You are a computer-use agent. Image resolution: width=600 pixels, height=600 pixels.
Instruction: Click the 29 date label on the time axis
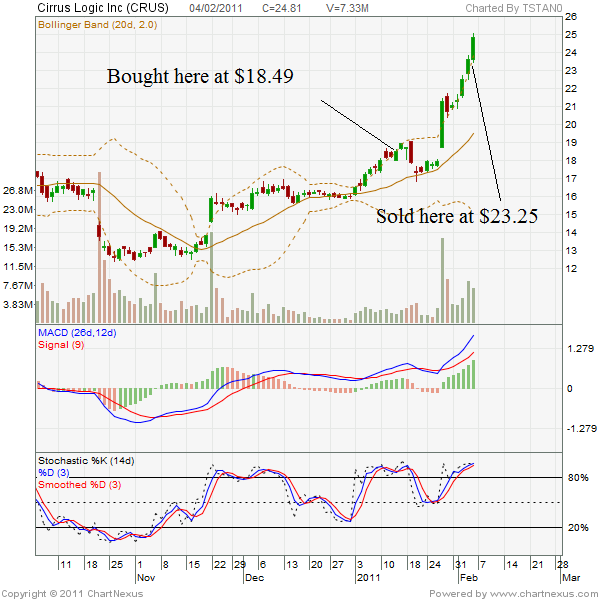click(240, 564)
